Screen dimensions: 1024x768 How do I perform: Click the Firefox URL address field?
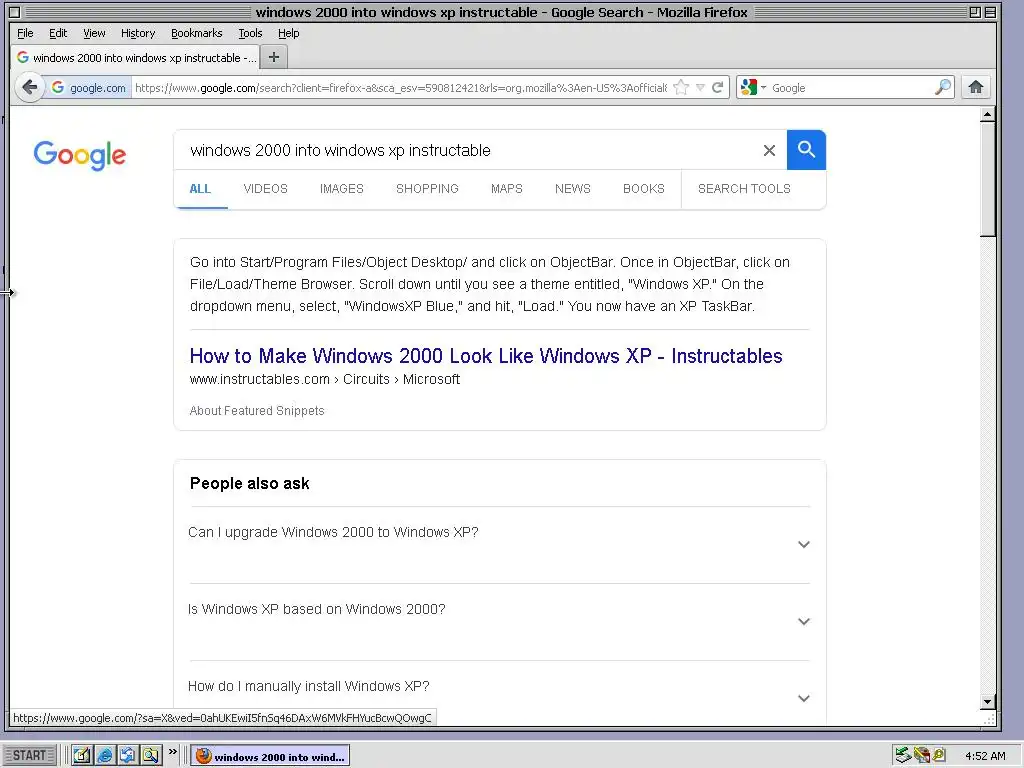click(x=401, y=88)
